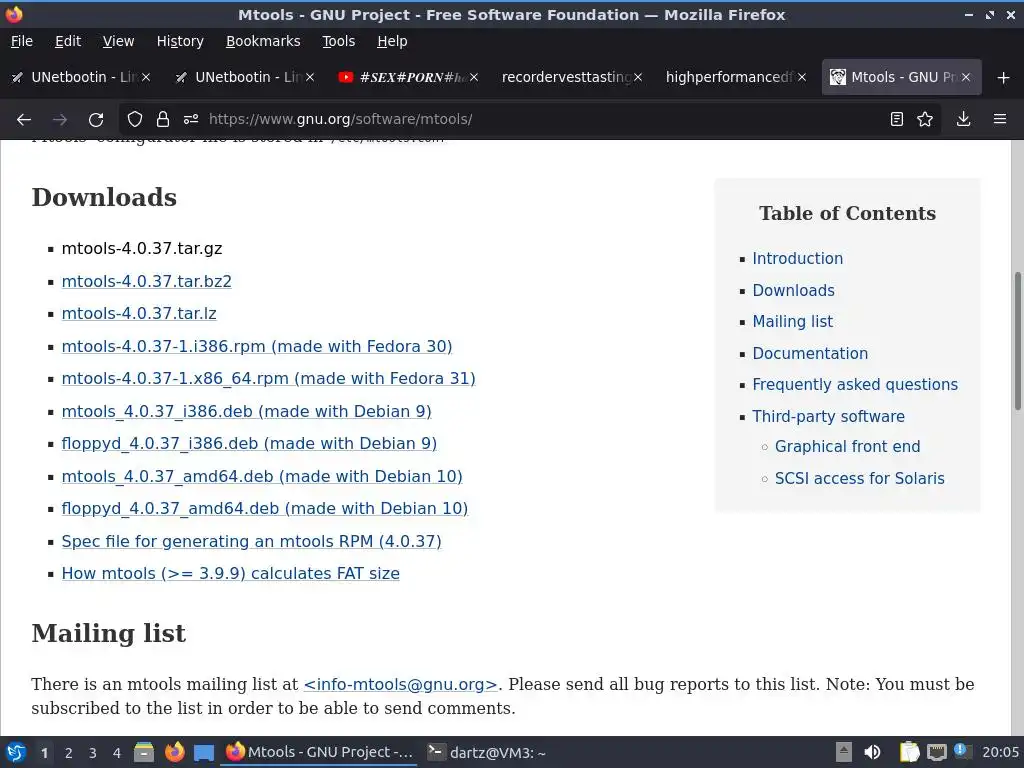Jump to Downloads in Table of Contents
The height and width of the screenshot is (768, 1024).
[793, 291]
